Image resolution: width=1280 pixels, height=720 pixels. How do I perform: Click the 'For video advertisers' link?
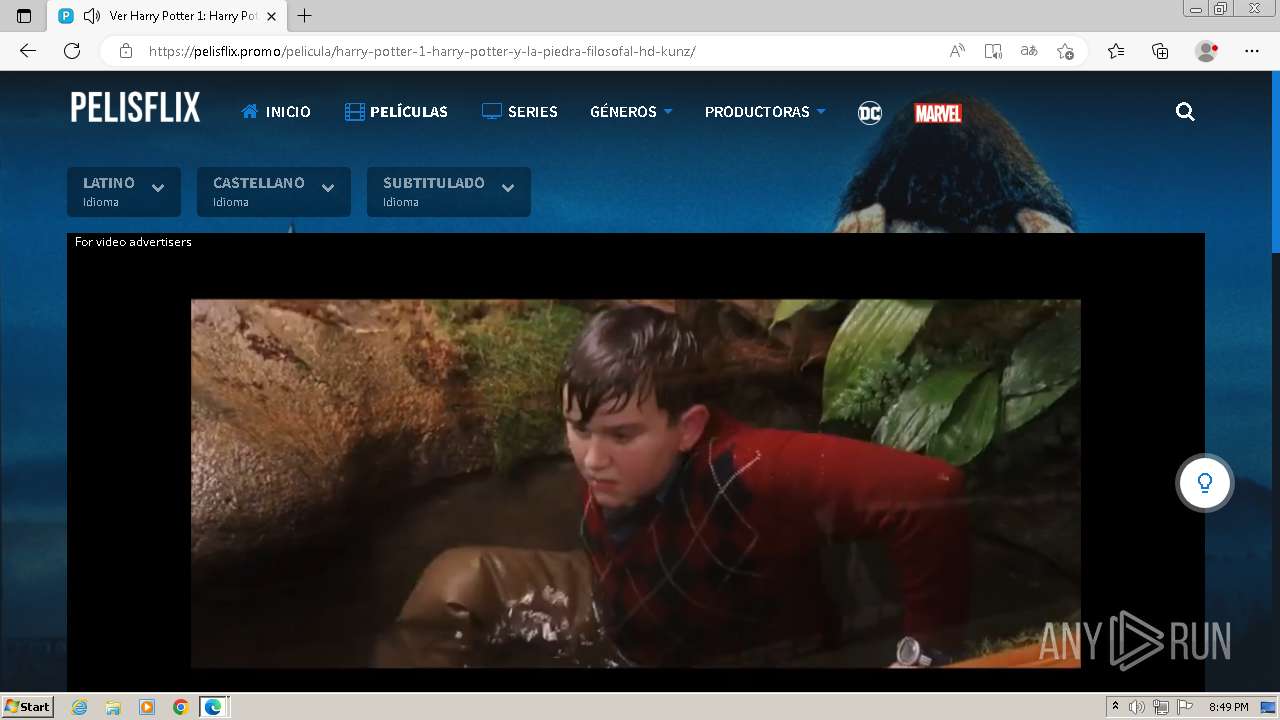pyautogui.click(x=133, y=242)
